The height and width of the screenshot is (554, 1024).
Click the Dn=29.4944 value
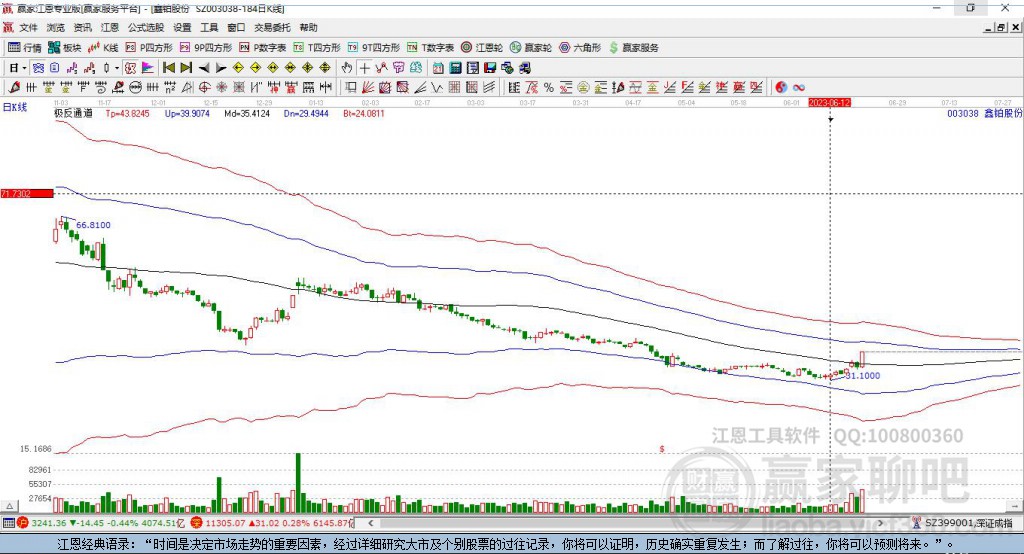(x=306, y=114)
